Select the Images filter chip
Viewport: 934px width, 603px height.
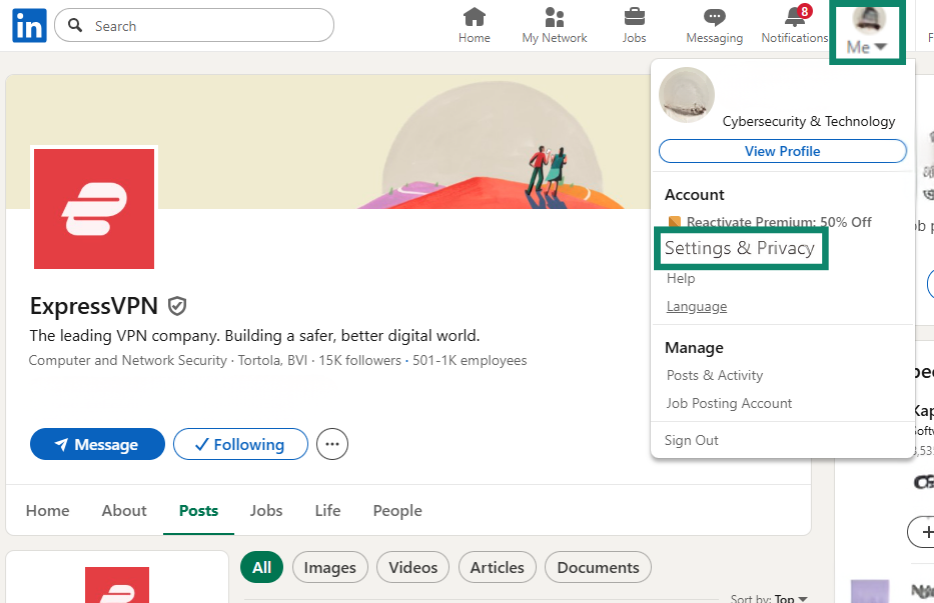coord(329,567)
